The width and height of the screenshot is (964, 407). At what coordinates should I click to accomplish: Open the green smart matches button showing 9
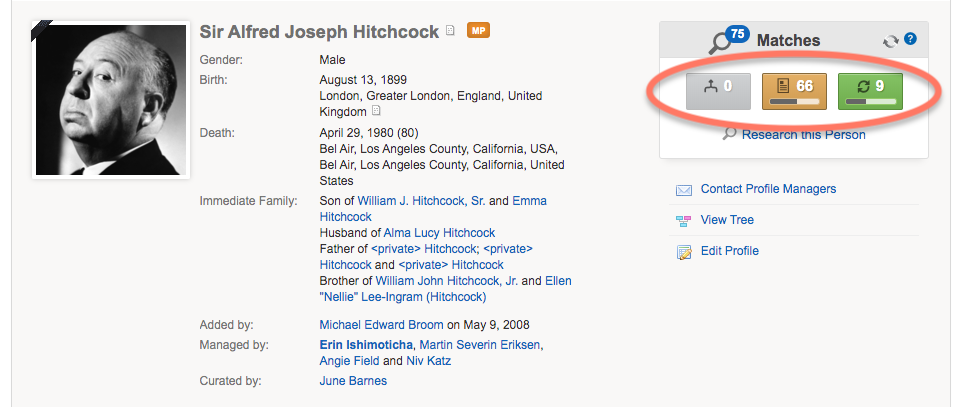pyautogui.click(x=870, y=92)
